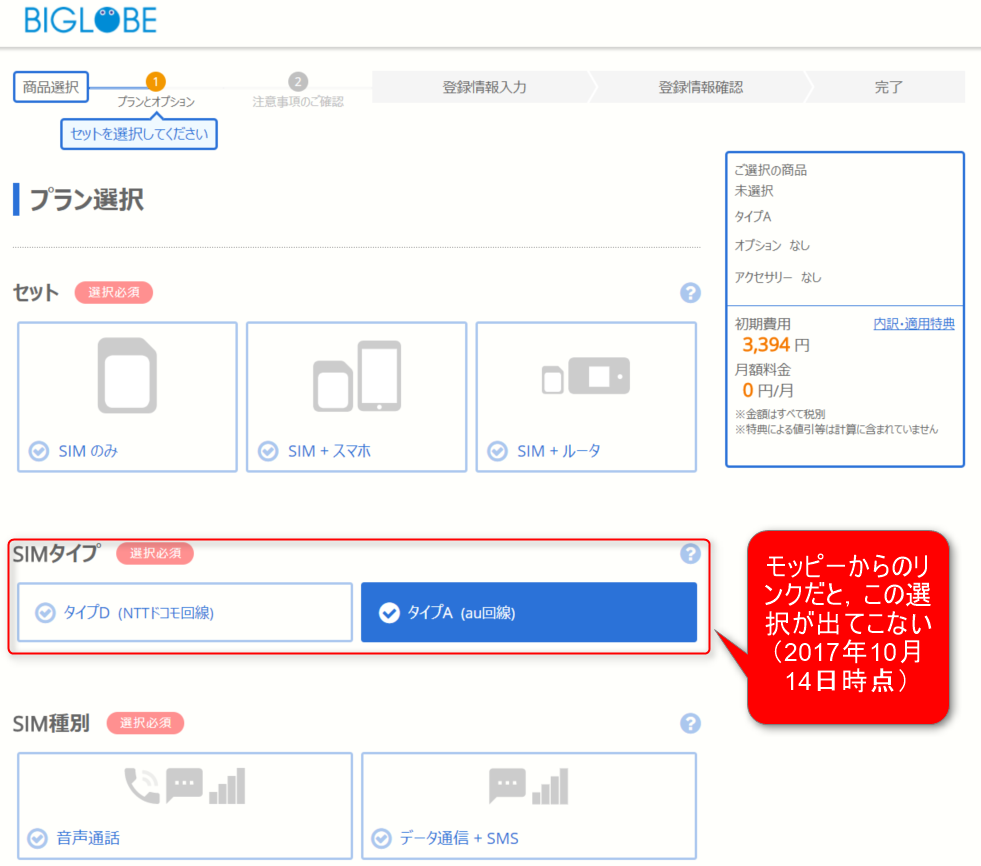Screen dimensions: 981x866
Task: Select the SIM + スマホ set option
Action: pyautogui.click(x=357, y=397)
